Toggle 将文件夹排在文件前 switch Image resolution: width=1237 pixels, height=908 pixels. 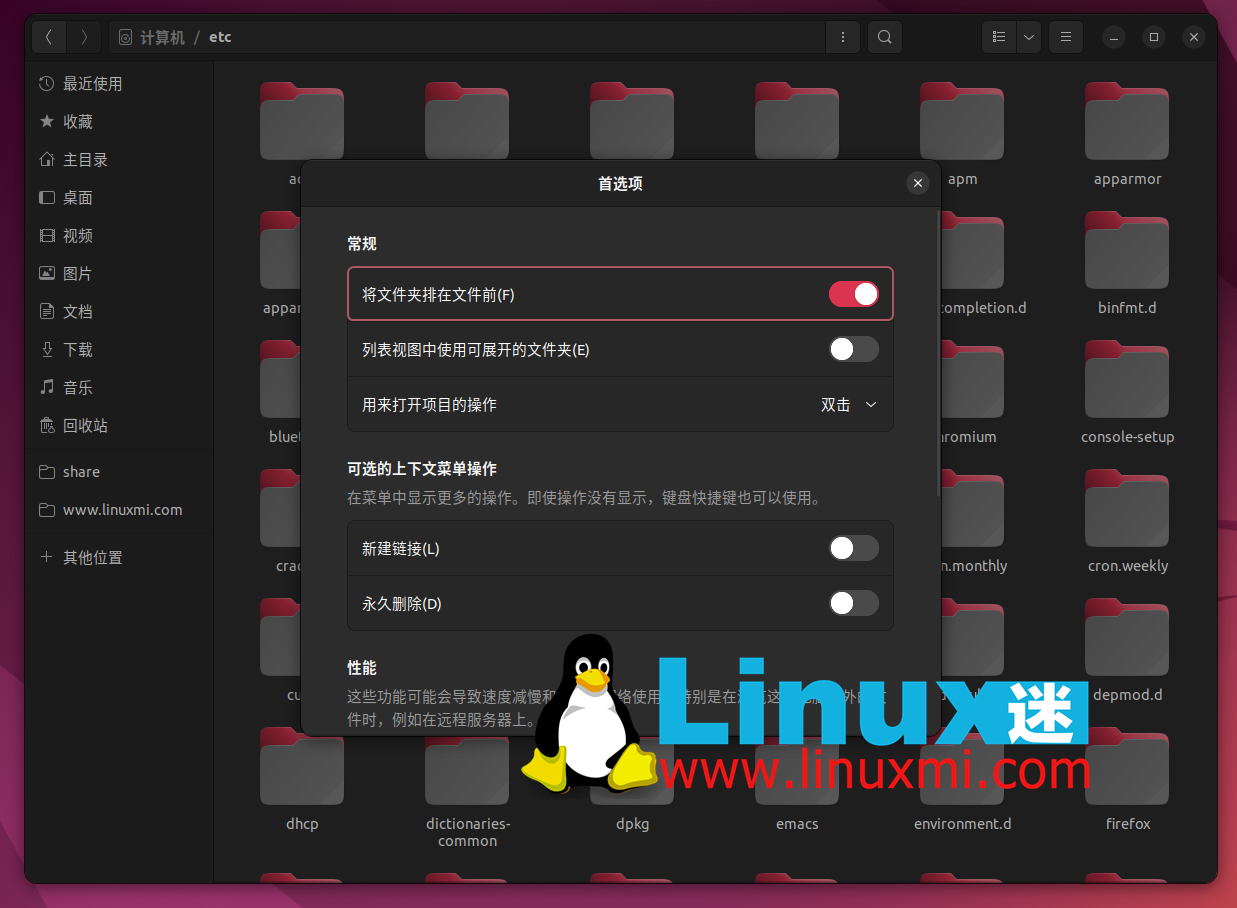tap(854, 294)
